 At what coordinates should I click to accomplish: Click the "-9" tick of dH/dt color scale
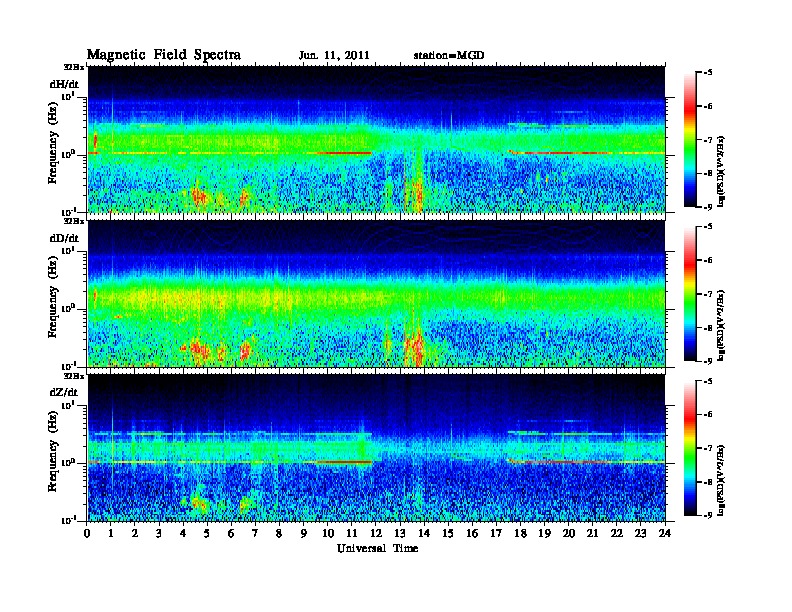708,207
